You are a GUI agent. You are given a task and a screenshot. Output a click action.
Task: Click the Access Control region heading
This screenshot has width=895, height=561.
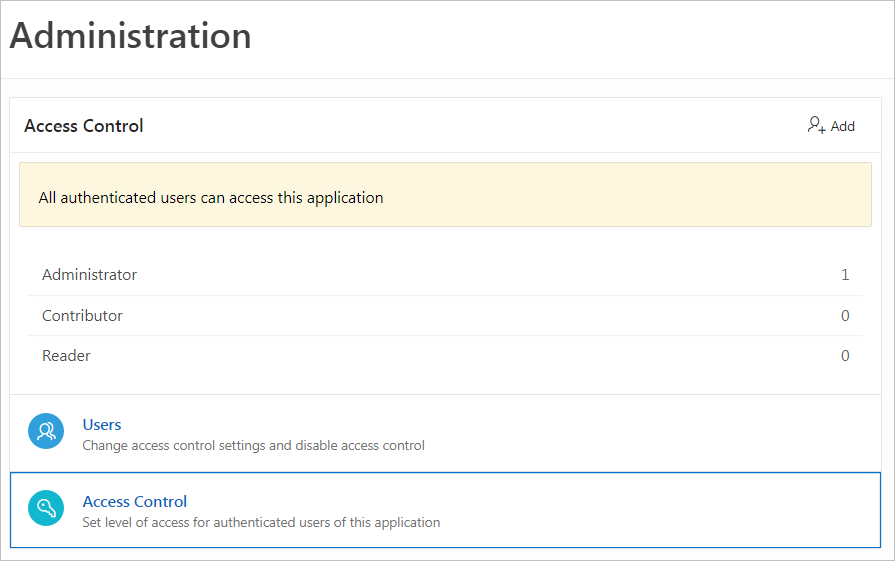point(84,126)
